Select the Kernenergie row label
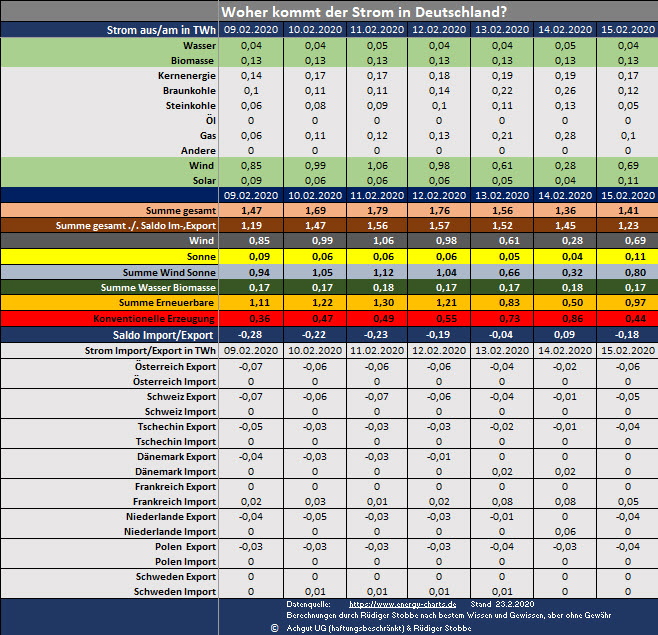Viewport: 658px width, 635px height. [x=187, y=76]
